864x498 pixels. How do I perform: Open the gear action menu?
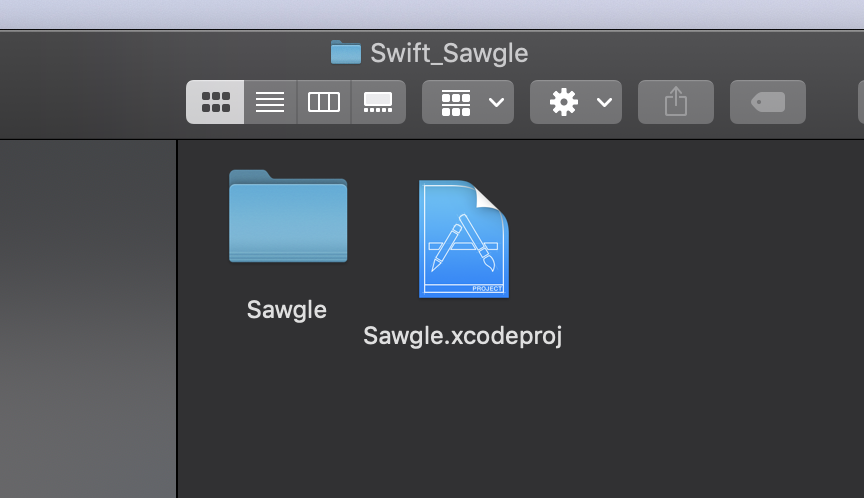click(576, 102)
